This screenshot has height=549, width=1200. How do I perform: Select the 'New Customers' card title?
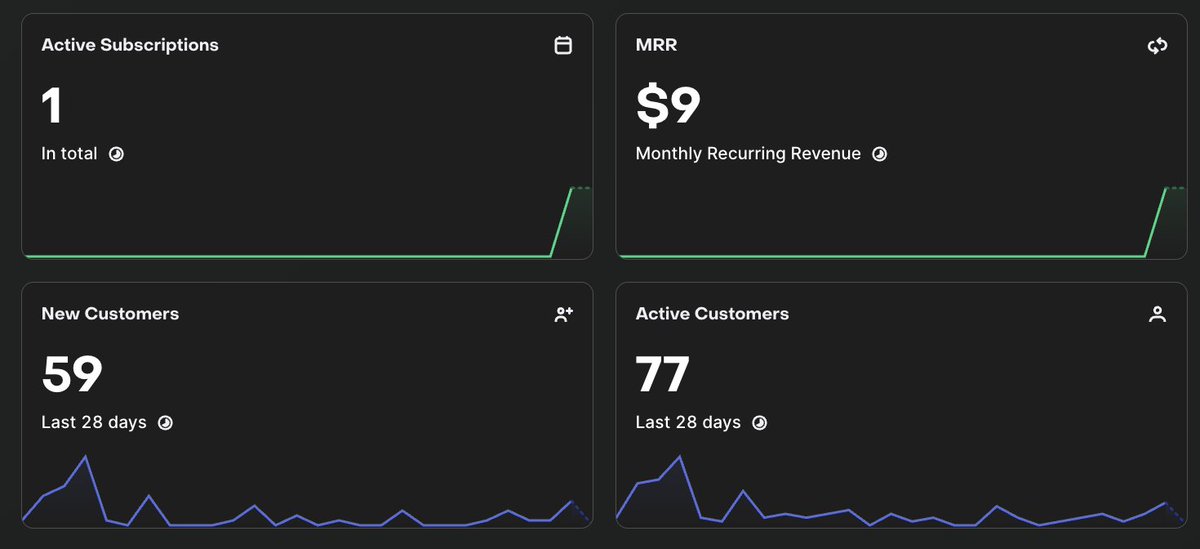pyautogui.click(x=110, y=314)
